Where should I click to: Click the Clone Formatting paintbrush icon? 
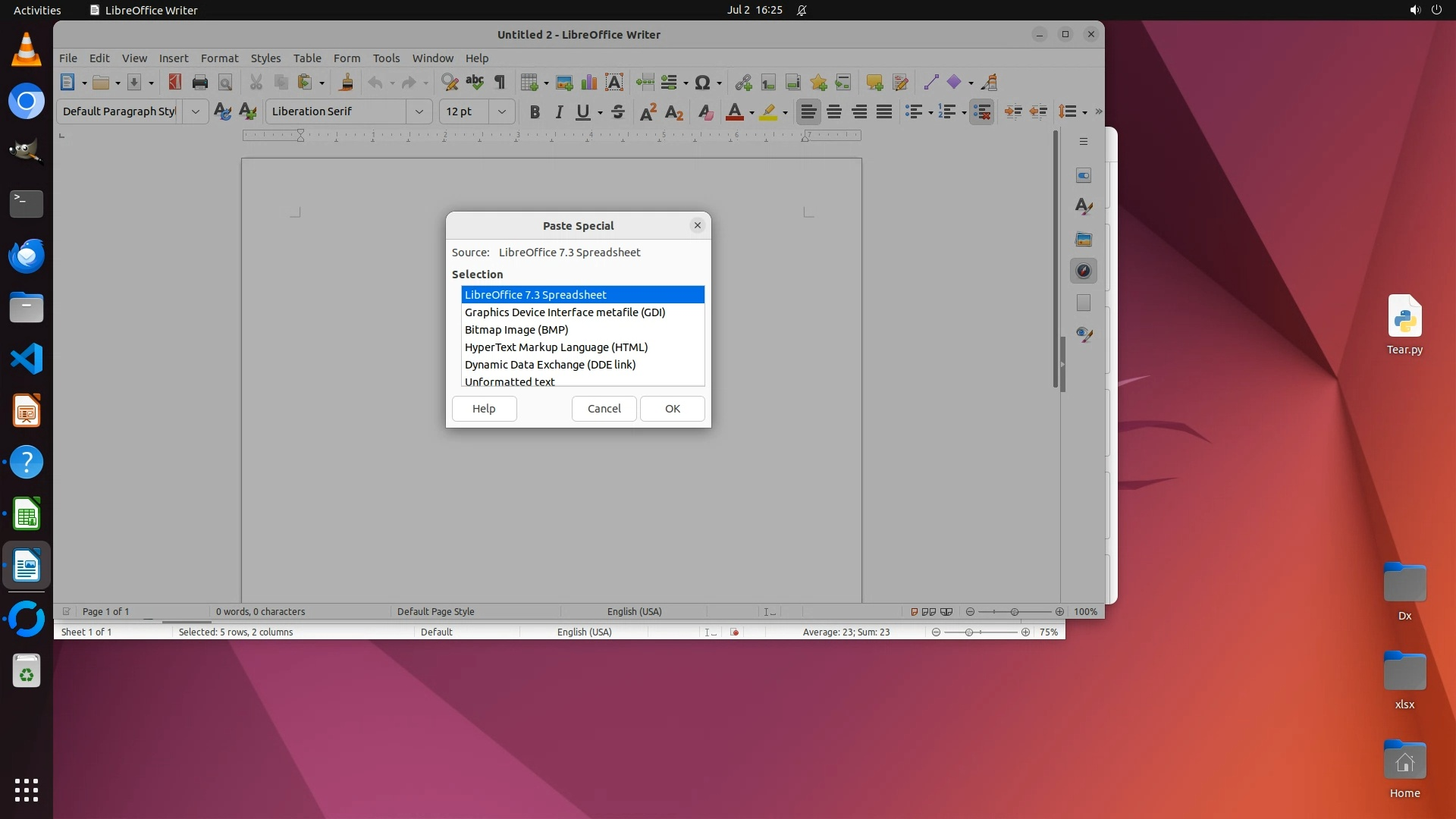pos(347,83)
